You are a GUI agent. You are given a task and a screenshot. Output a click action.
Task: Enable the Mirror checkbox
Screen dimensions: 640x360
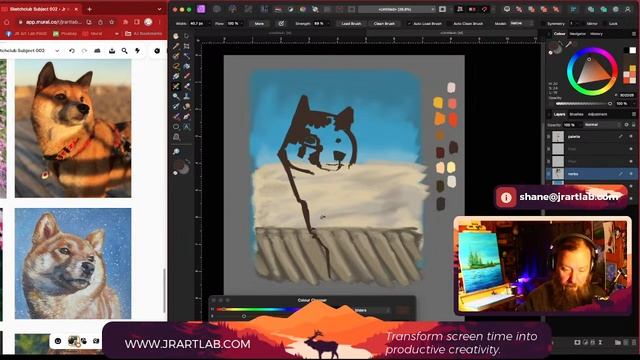pyautogui.click(x=582, y=24)
